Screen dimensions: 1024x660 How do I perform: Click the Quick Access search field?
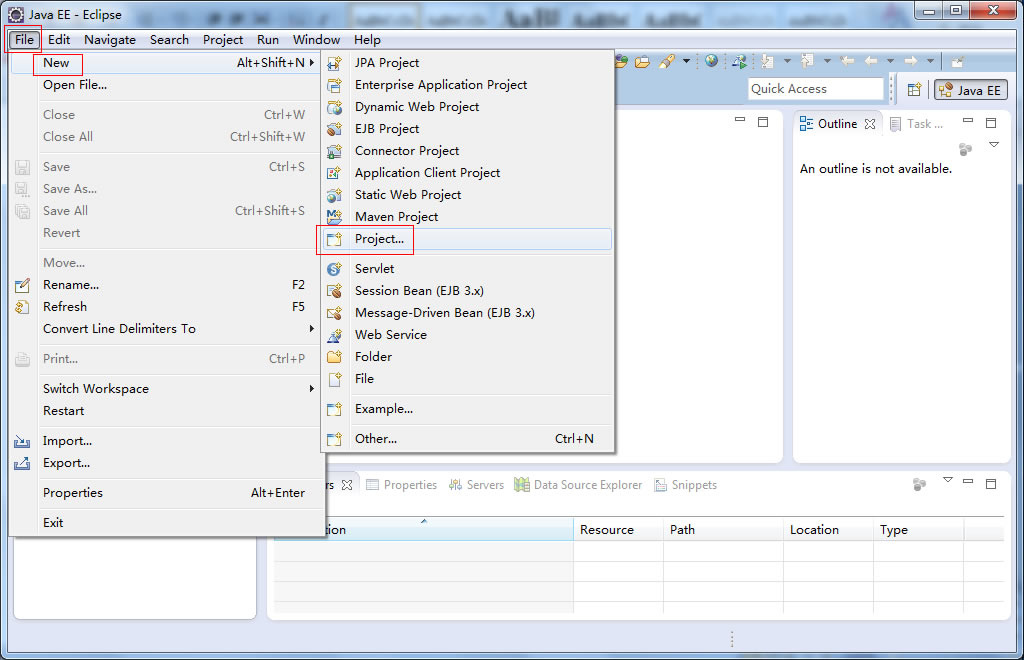815,89
